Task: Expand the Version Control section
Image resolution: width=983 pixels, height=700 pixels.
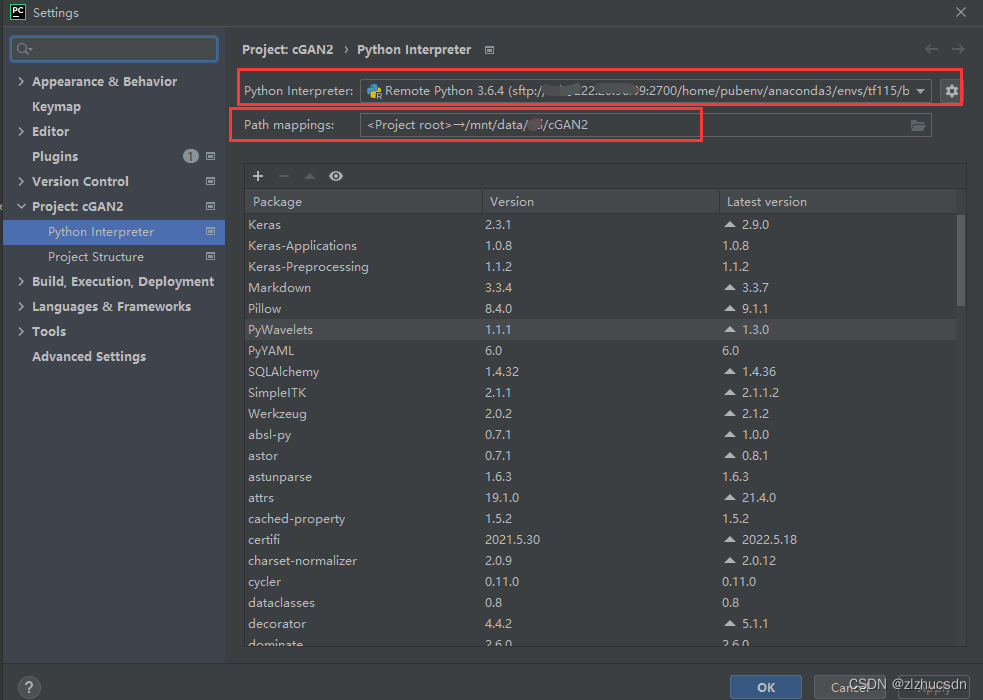Action: (21, 182)
